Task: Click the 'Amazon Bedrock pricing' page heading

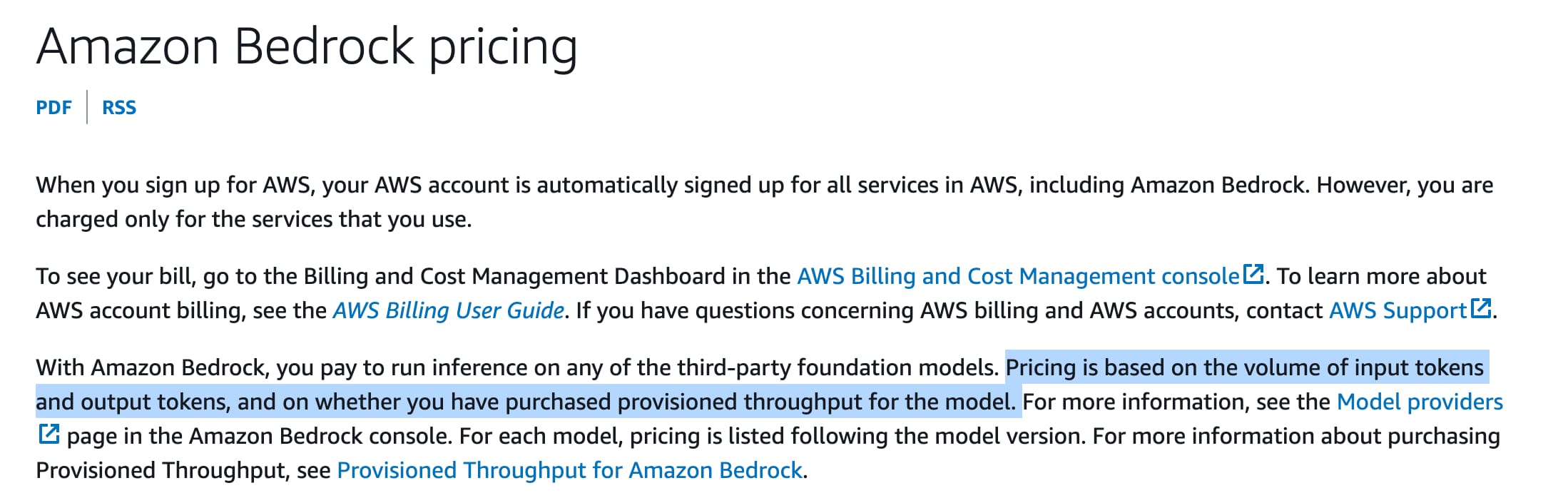Action: 307,47
